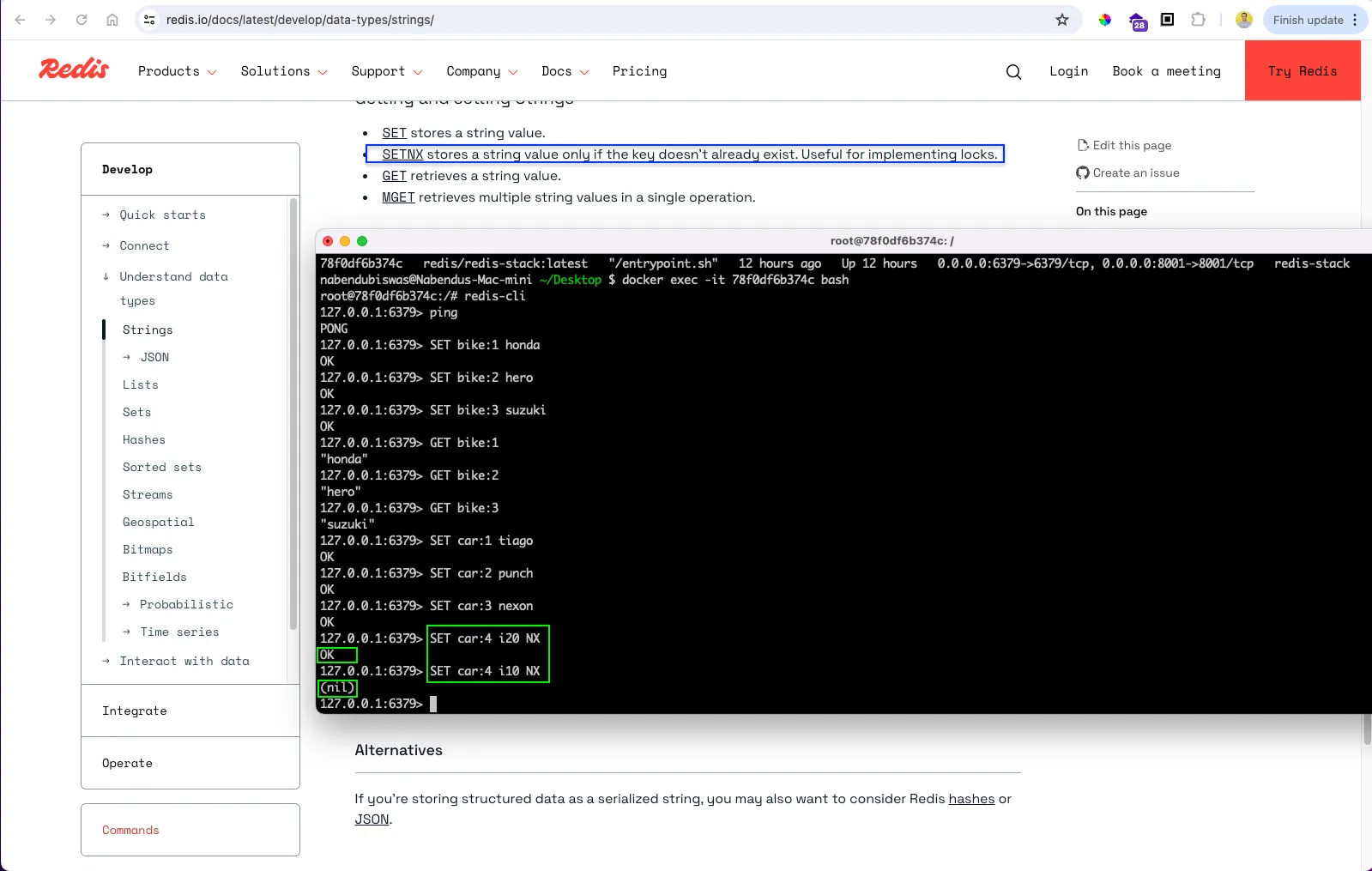
Task: Select Sets in the sidebar
Action: tap(136, 412)
